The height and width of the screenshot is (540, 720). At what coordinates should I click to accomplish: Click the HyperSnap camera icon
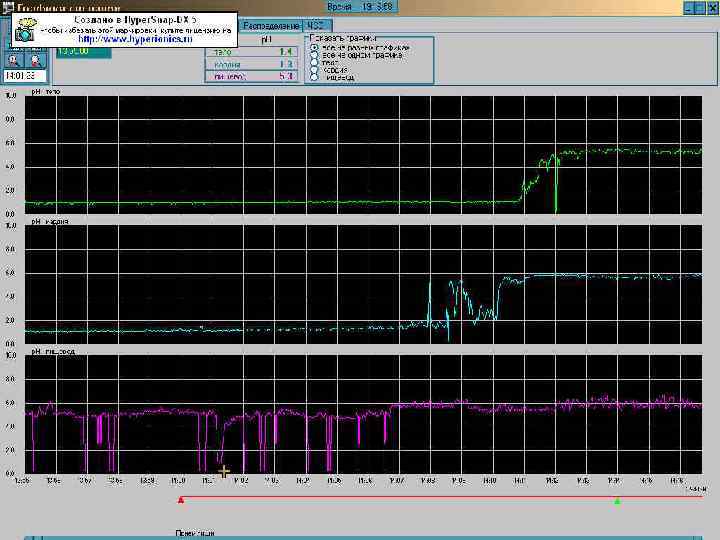pos(27,31)
